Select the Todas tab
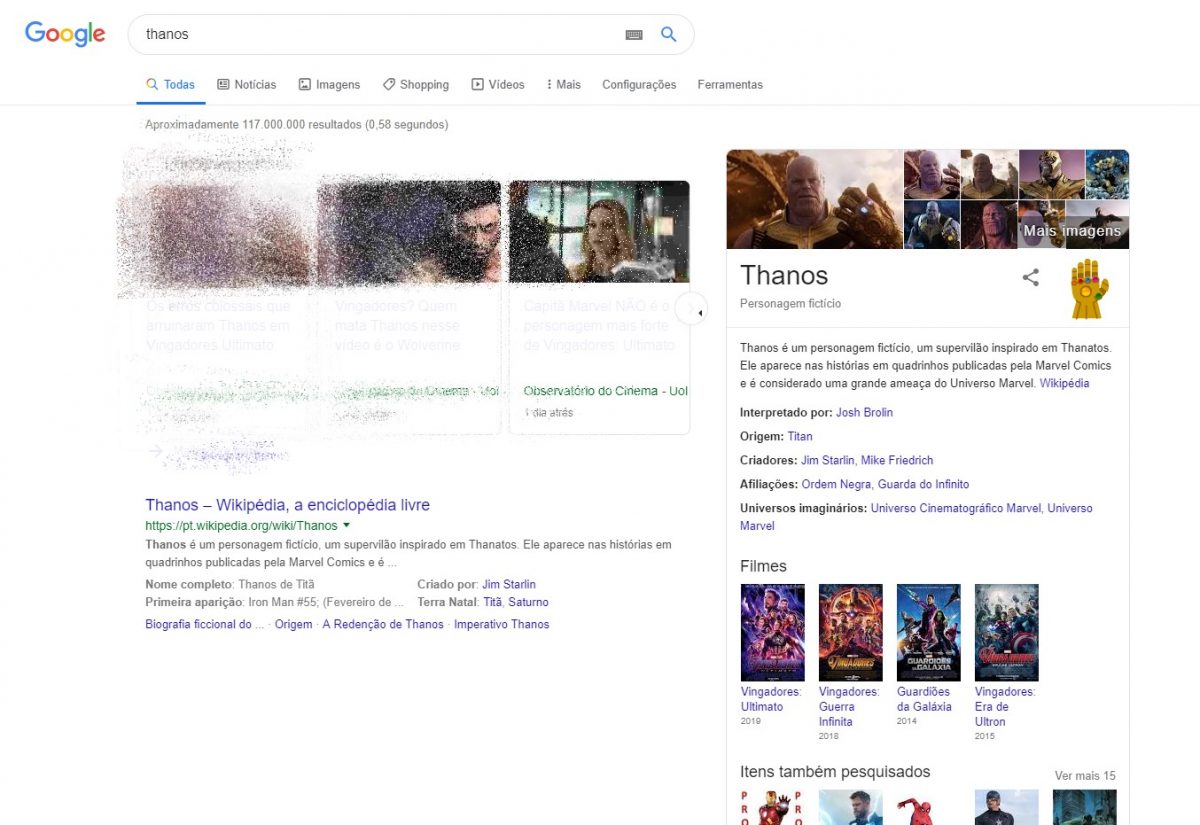The image size is (1200, 825). tap(171, 85)
